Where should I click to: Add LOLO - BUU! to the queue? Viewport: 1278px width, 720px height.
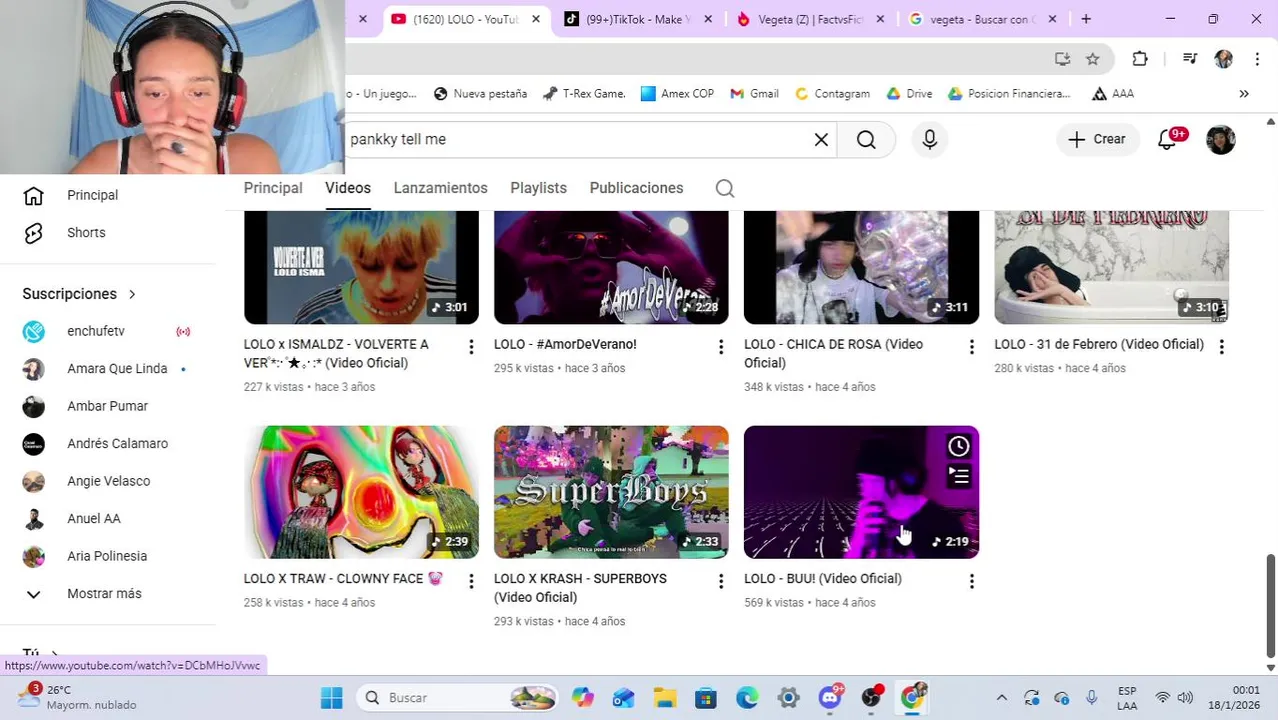pyautogui.click(x=958, y=476)
